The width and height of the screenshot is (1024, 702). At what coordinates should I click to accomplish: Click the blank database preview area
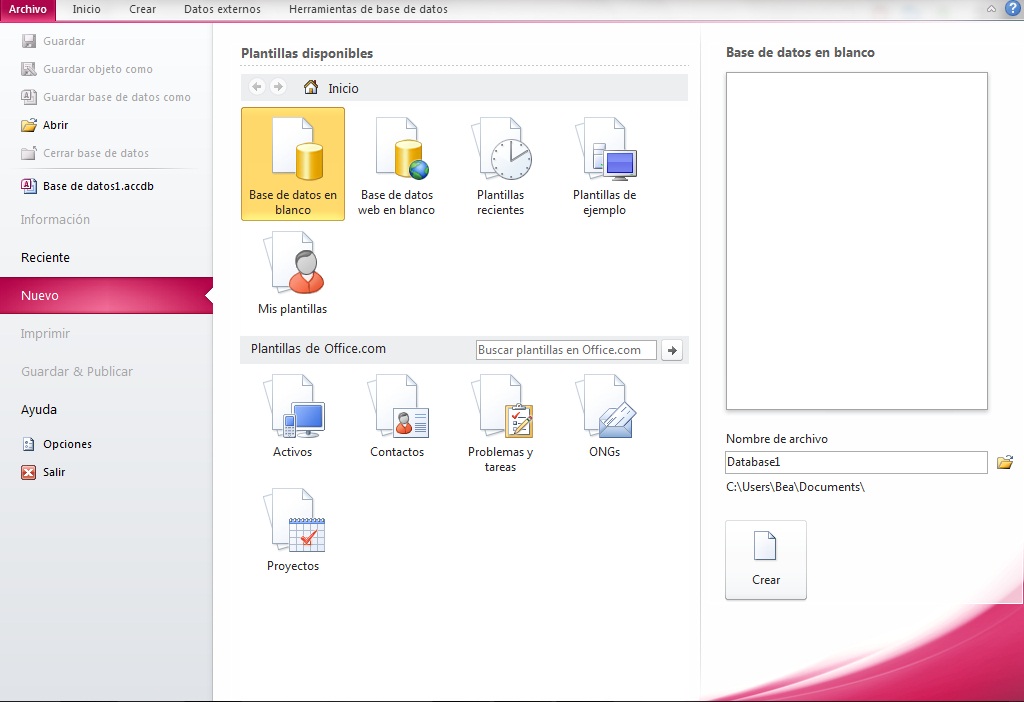pyautogui.click(x=856, y=241)
